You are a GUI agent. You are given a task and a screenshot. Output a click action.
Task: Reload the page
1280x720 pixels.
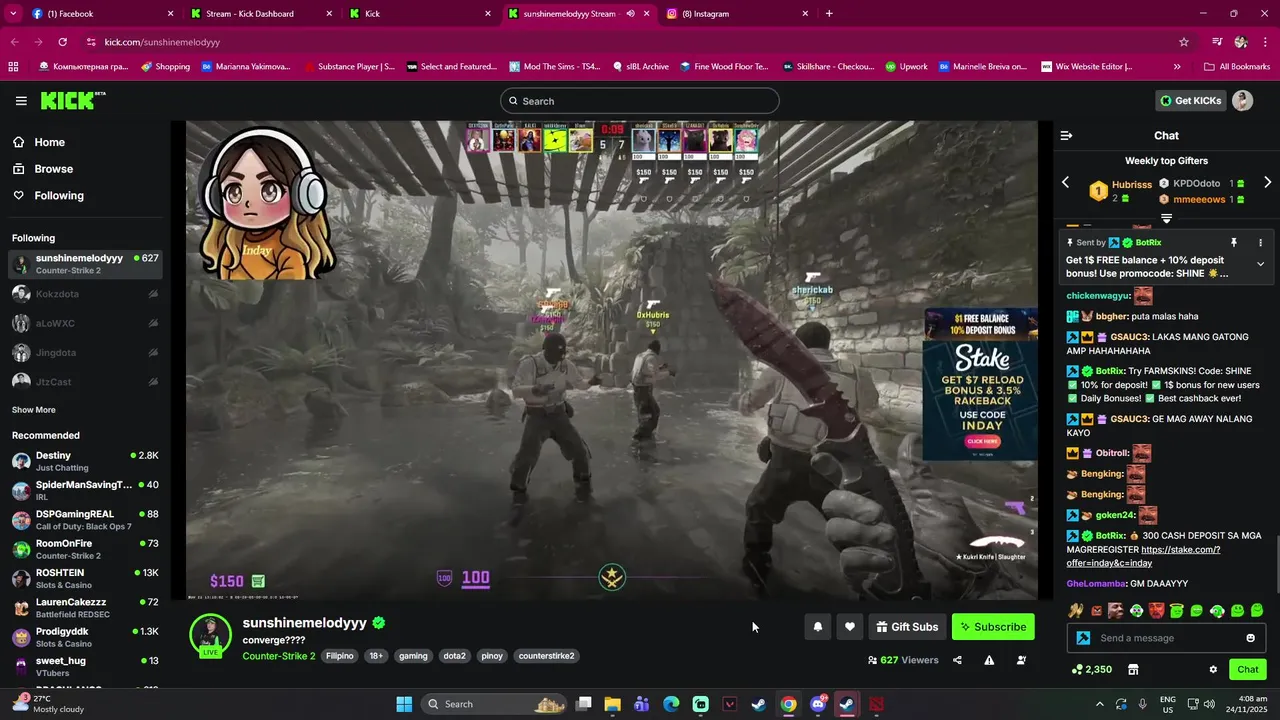pyautogui.click(x=62, y=42)
